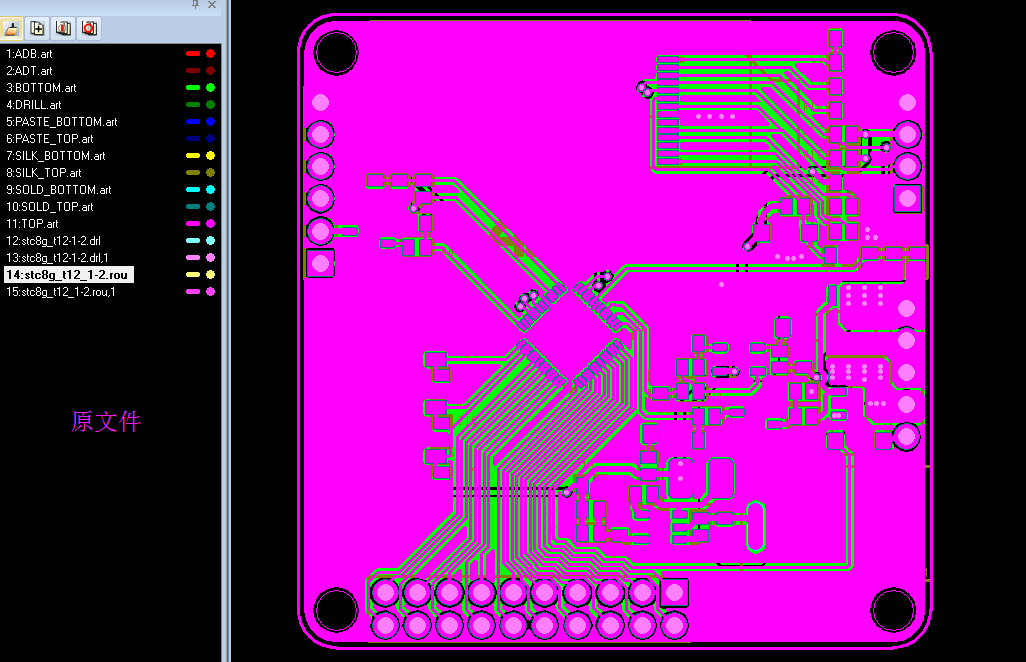Click red line color swatch of ADB.art
Screen dimensions: 1026x662
coord(193,54)
